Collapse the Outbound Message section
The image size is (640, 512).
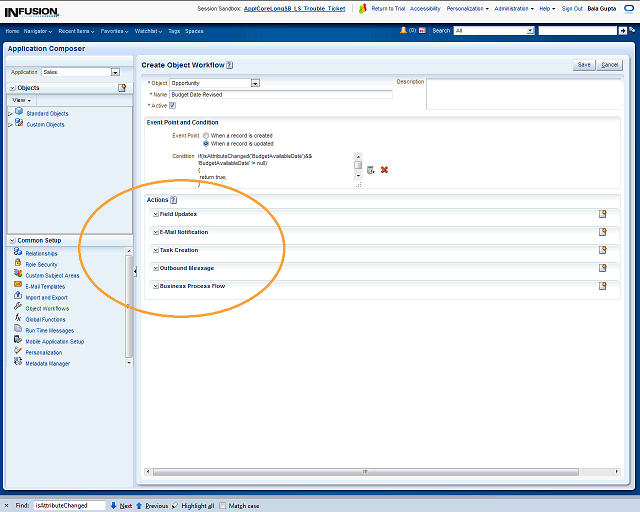click(155, 268)
